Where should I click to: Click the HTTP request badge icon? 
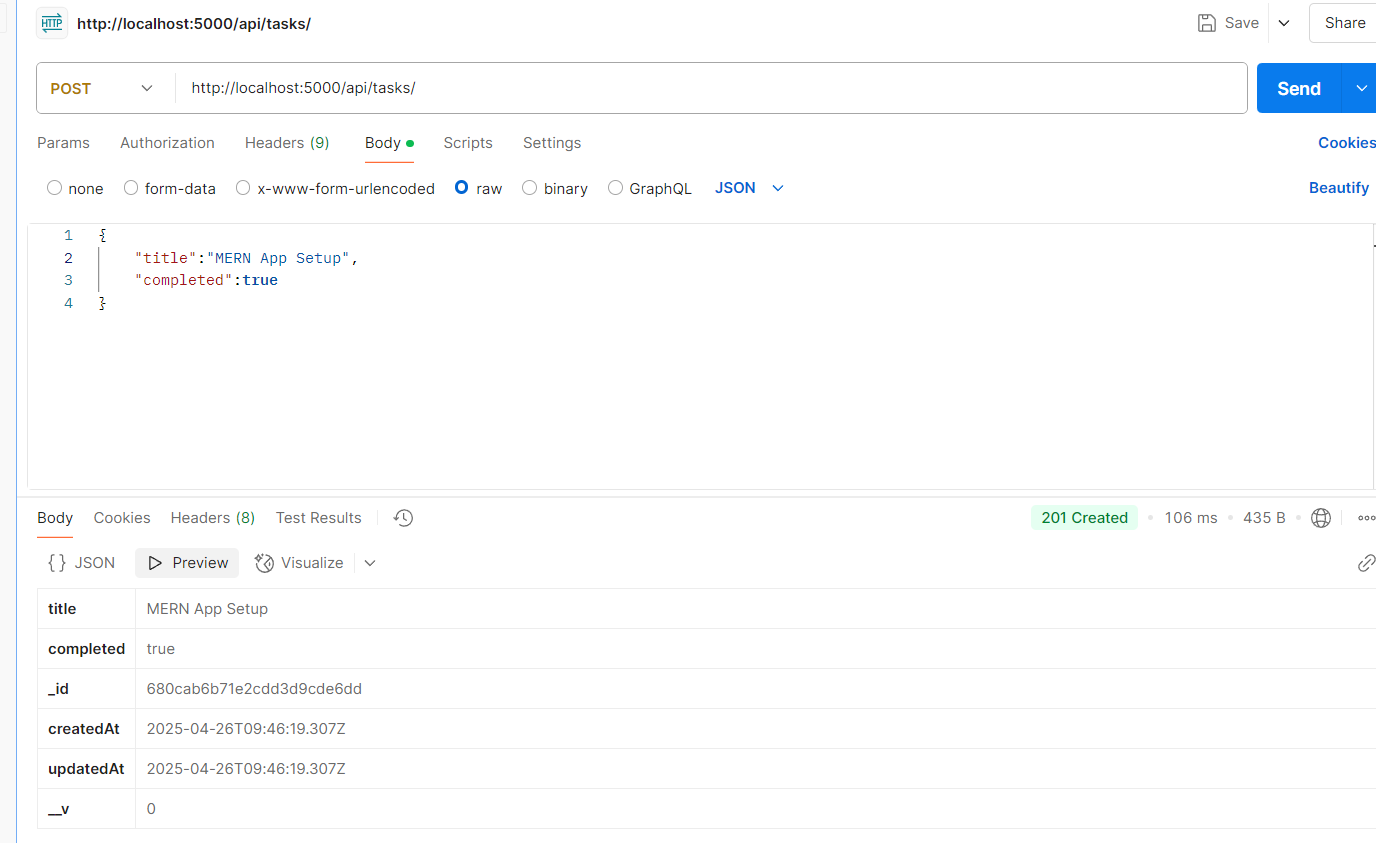click(x=51, y=22)
